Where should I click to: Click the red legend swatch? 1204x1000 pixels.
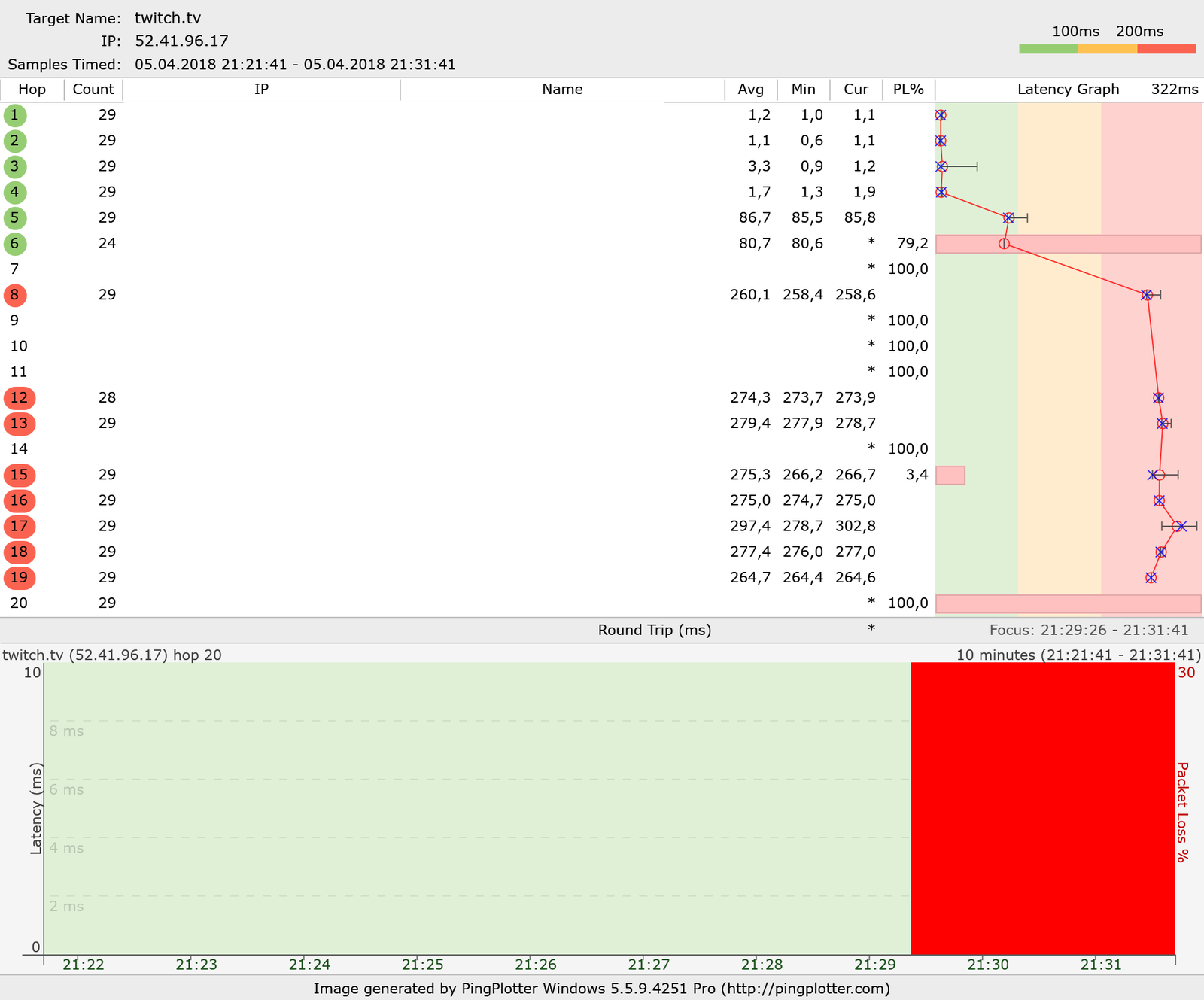[x=1166, y=49]
